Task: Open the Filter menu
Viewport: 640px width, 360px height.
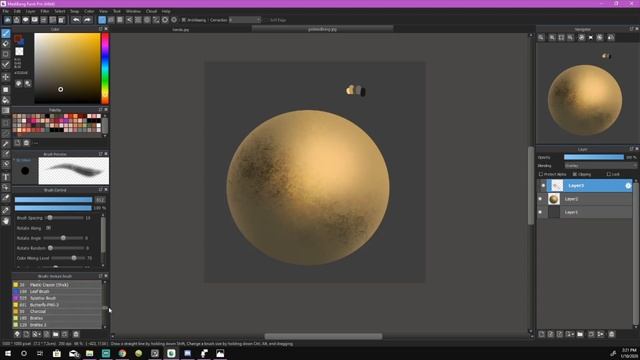Action: point(45,11)
